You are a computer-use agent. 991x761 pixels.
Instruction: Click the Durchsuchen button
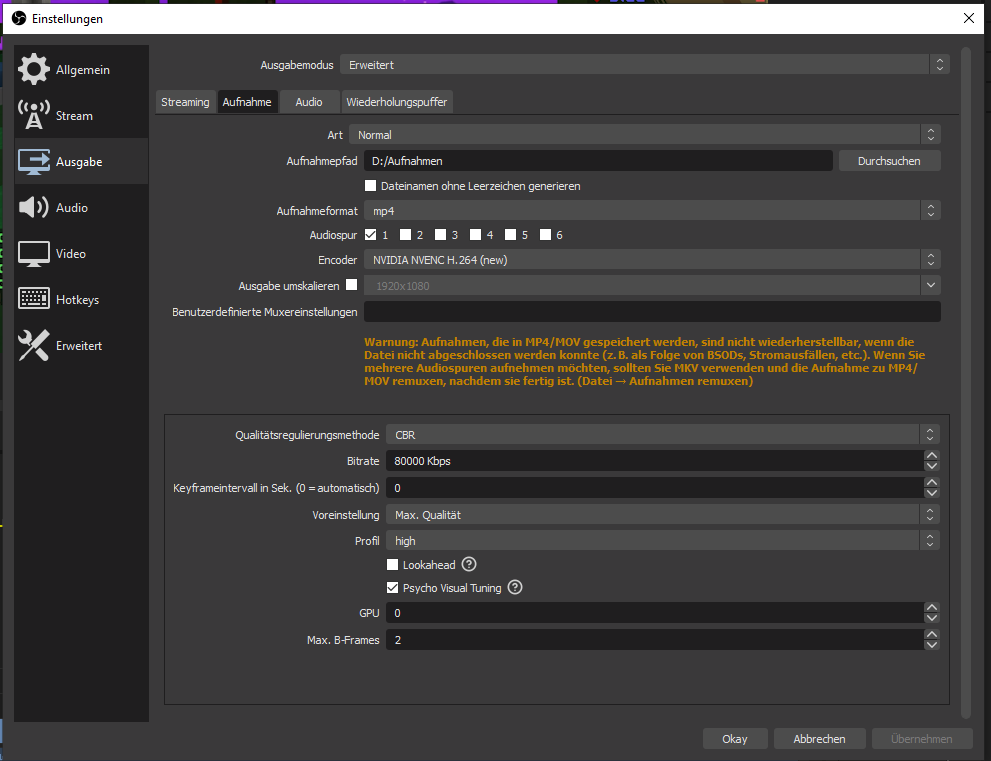pos(889,161)
